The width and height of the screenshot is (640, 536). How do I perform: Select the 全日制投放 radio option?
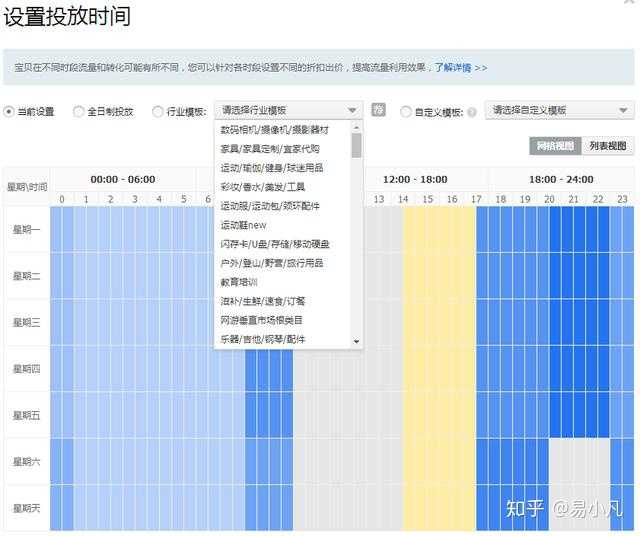pyautogui.click(x=79, y=111)
